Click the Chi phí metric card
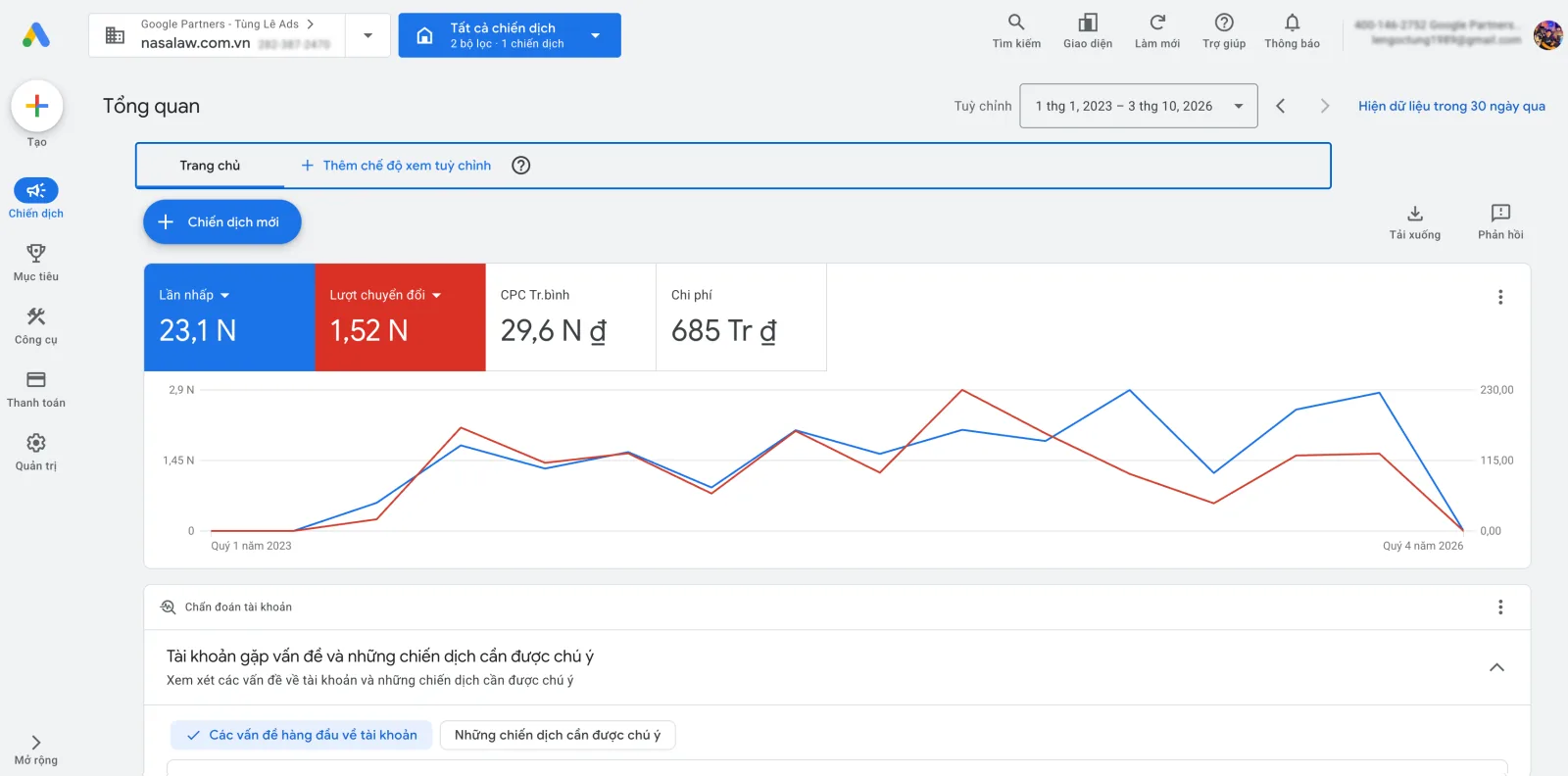Image resolution: width=1568 pixels, height=776 pixels. tap(741, 317)
